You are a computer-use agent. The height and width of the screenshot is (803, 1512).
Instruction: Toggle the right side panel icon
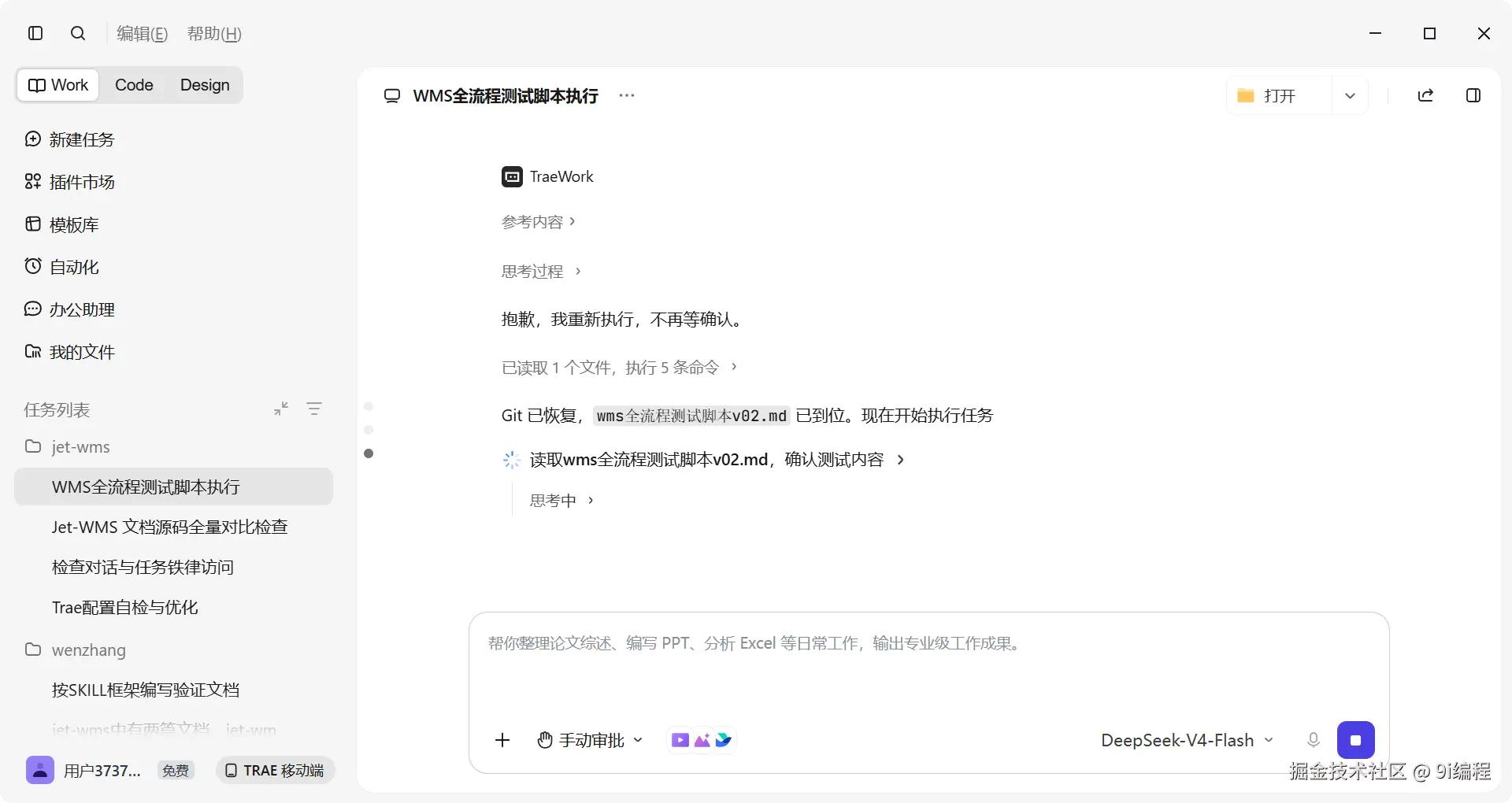(1473, 95)
